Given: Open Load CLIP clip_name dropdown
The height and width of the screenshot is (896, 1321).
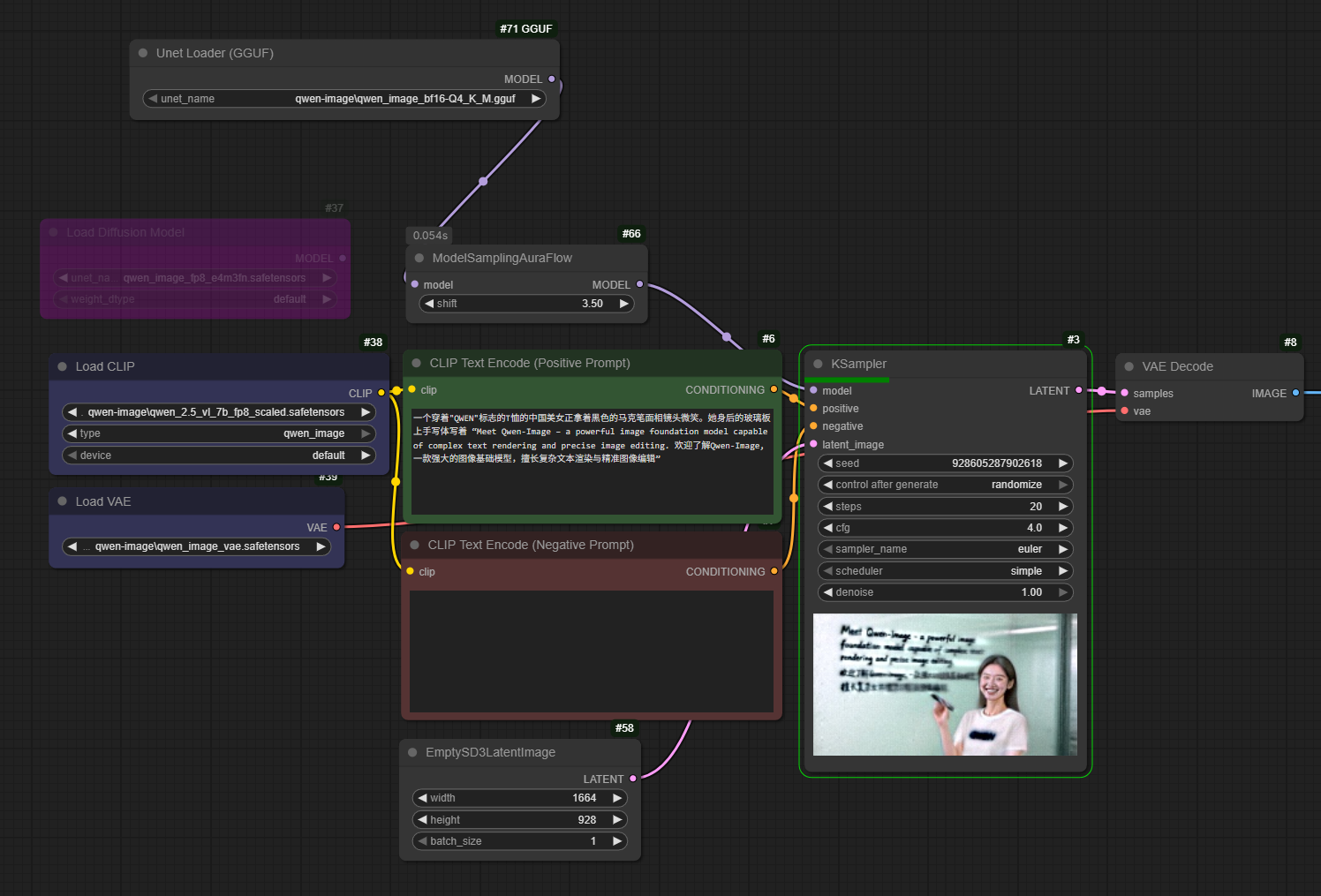Looking at the screenshot, I should coord(219,412).
